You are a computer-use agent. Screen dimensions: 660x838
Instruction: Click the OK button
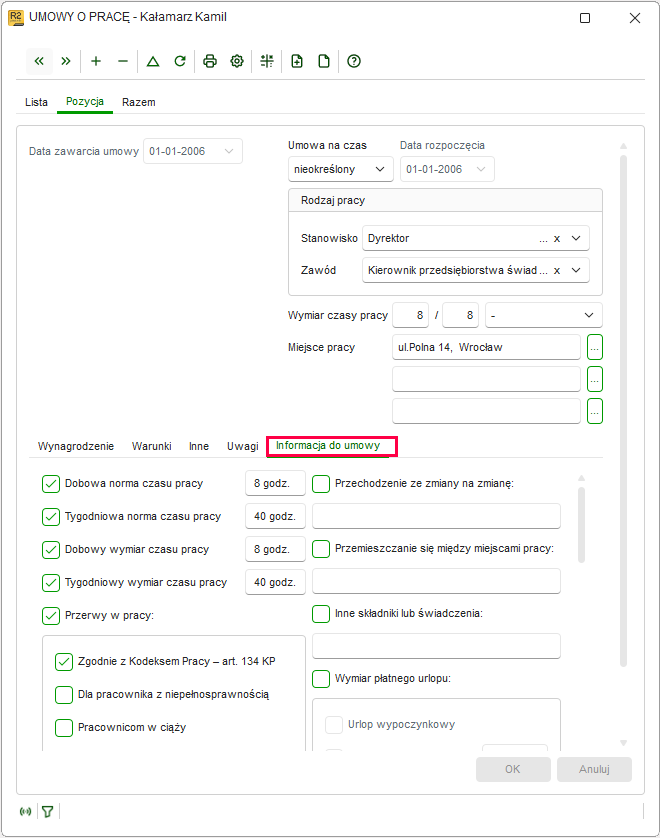click(513, 770)
